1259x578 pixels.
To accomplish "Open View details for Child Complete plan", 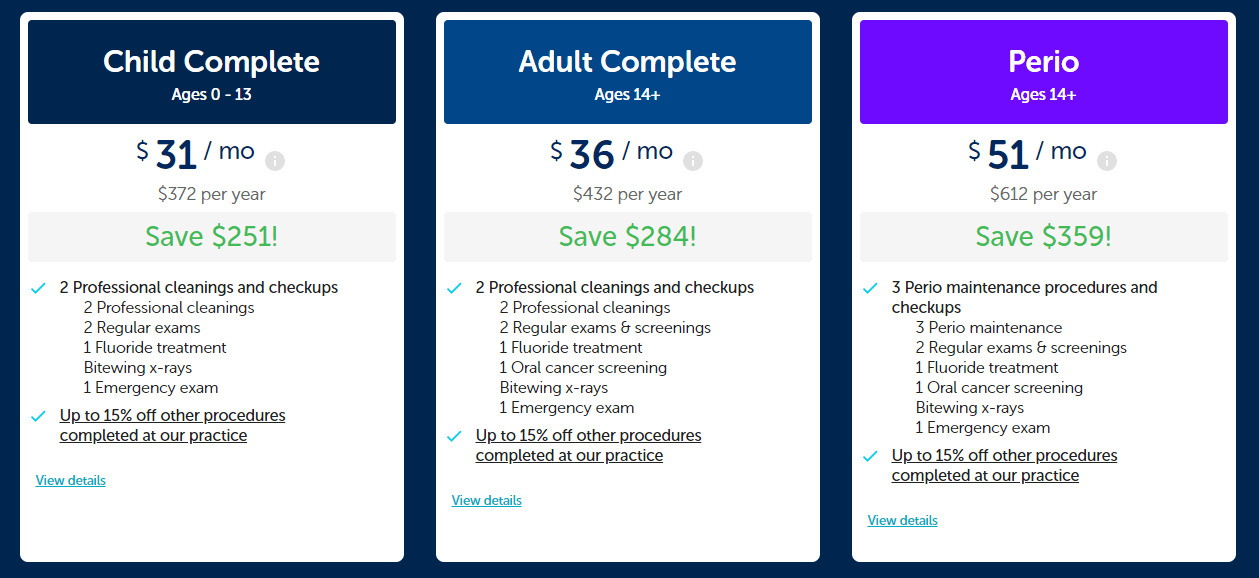I will pos(71,481).
